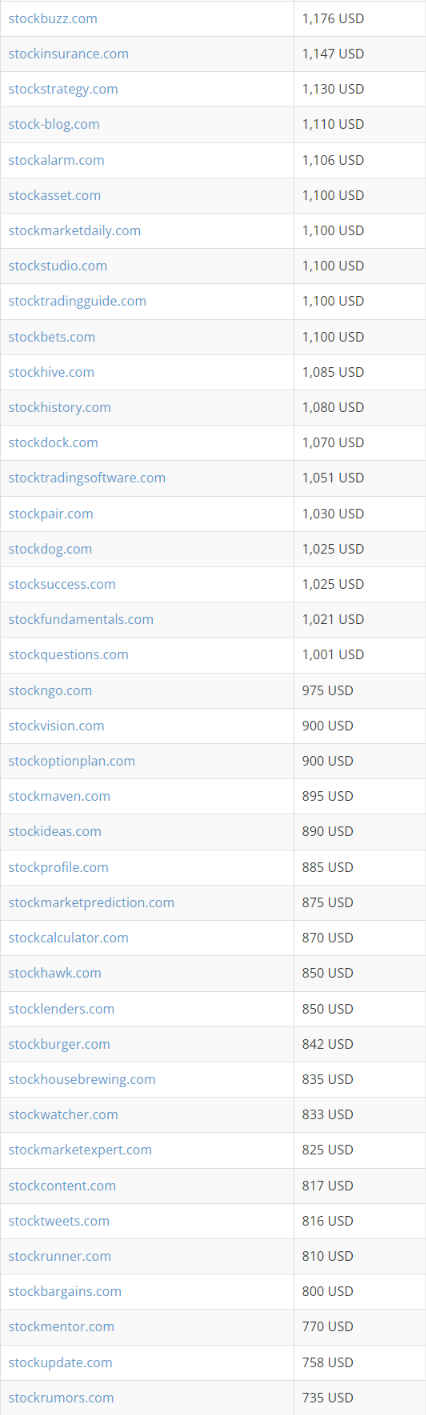
Task: Select stockoptionplan.com domain
Action: coord(71,761)
